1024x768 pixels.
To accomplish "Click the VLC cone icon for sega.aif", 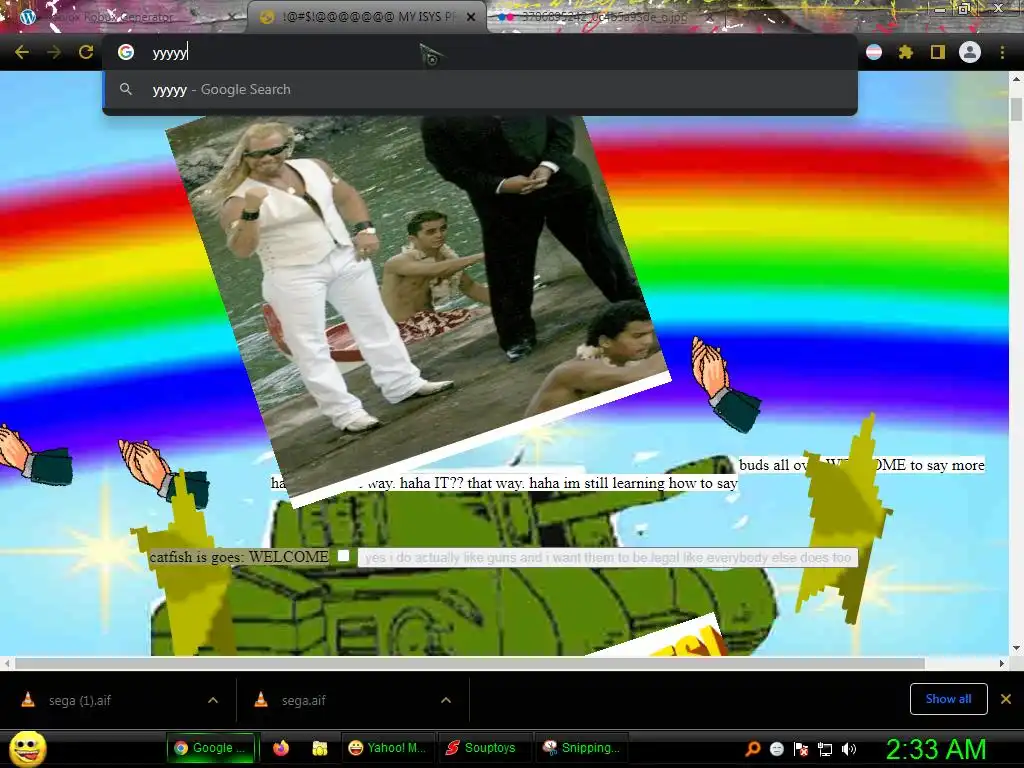I will pyautogui.click(x=261, y=699).
